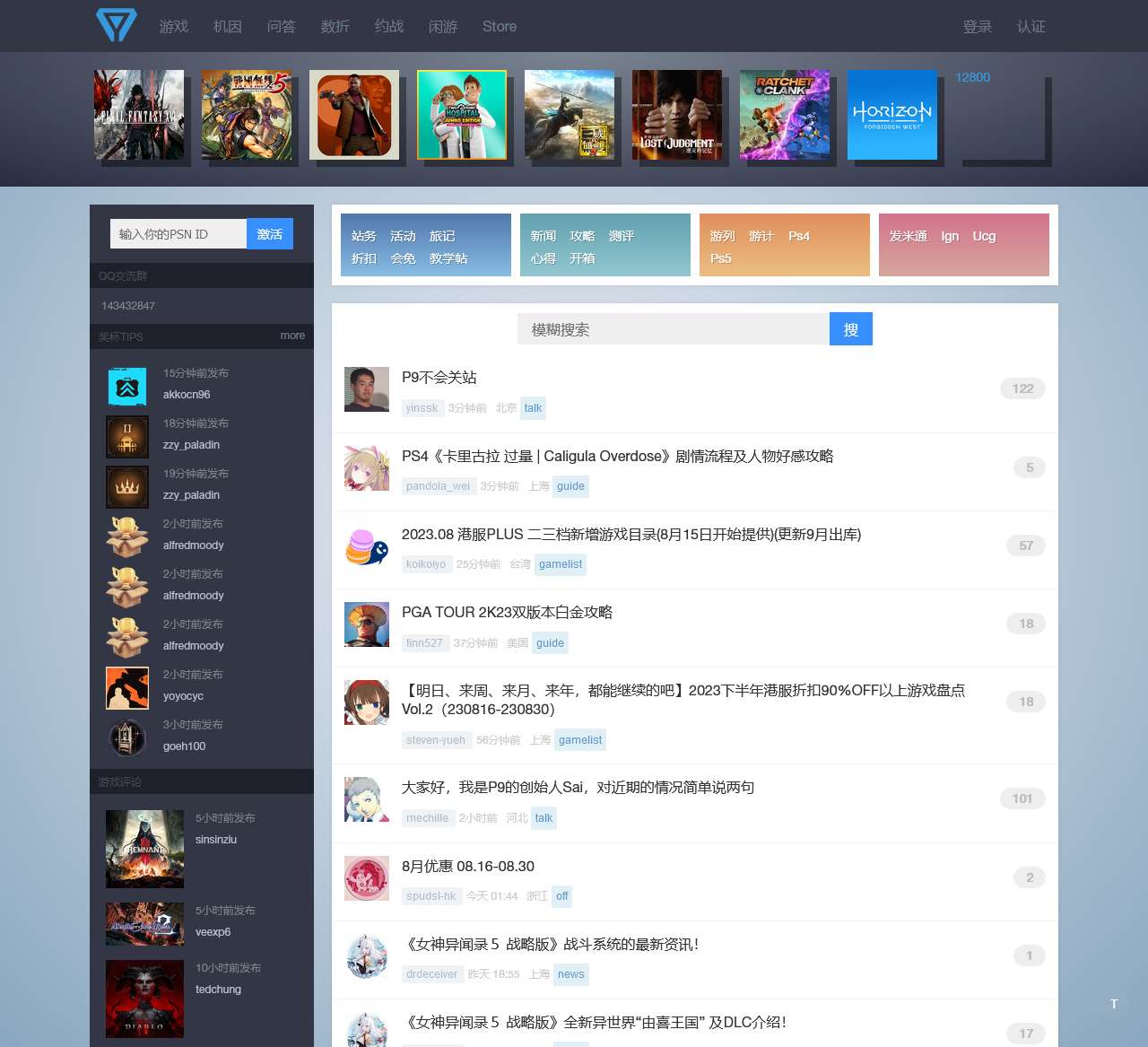Screen dimensions: 1148x1047
Task: Open the Ign category link
Action: point(950,236)
